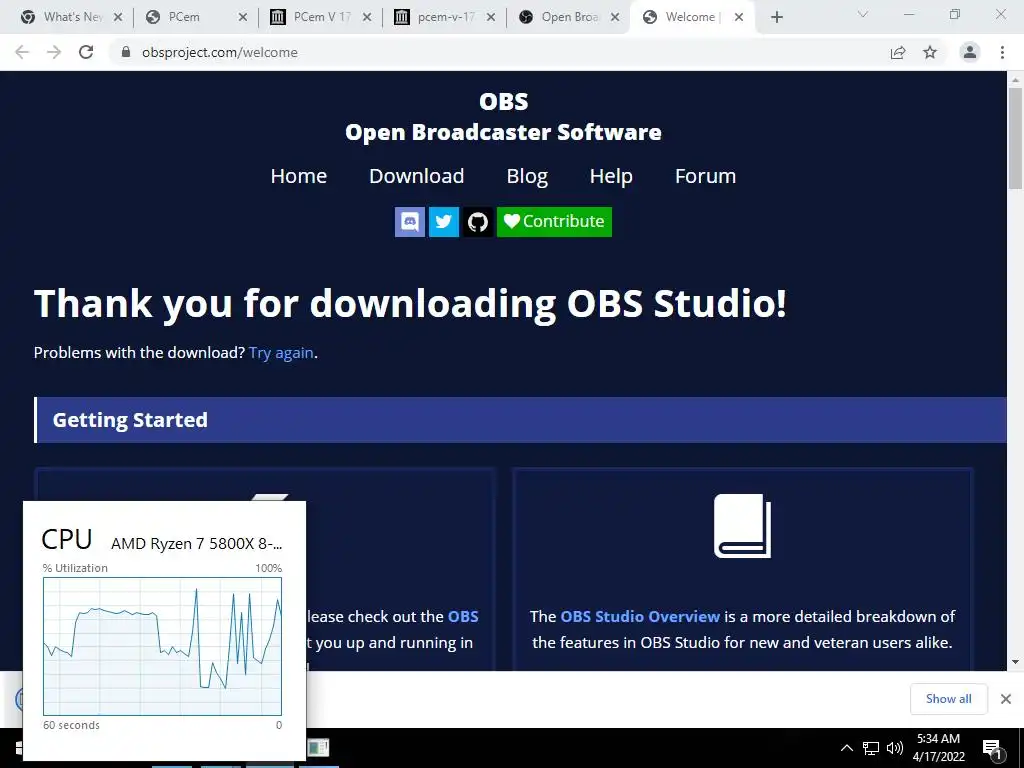Show hidden tray icons with the up chevron
This screenshot has width=1024, height=768.
[846, 748]
